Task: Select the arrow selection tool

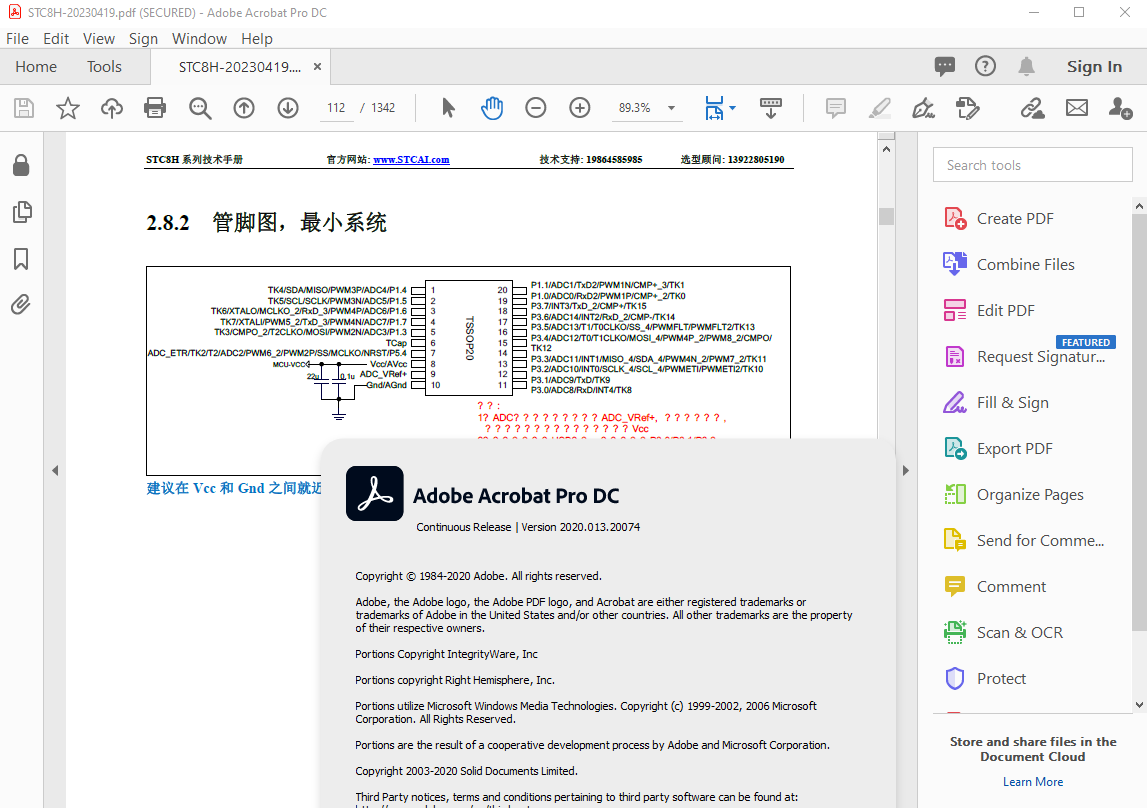Action: [448, 108]
